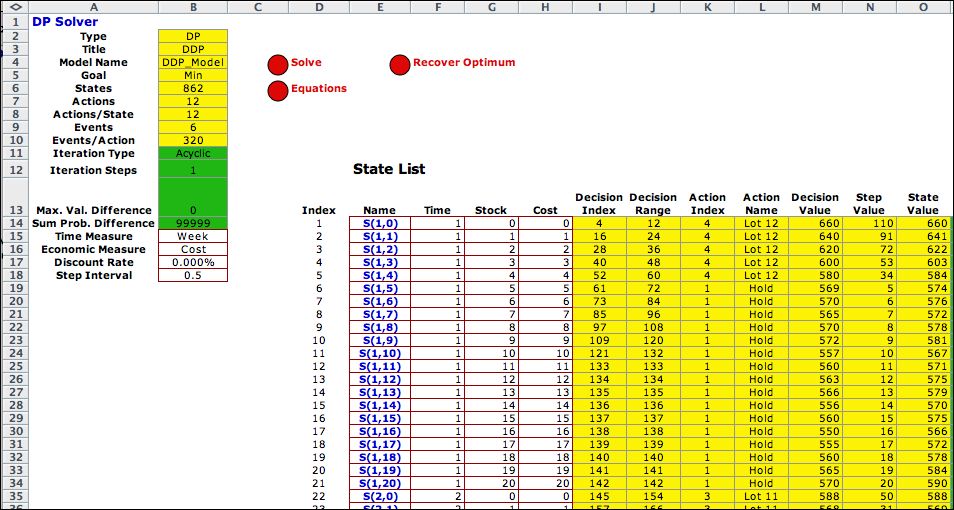The height and width of the screenshot is (510, 954).
Task: Click the Action Name column heading
Action: (761, 204)
